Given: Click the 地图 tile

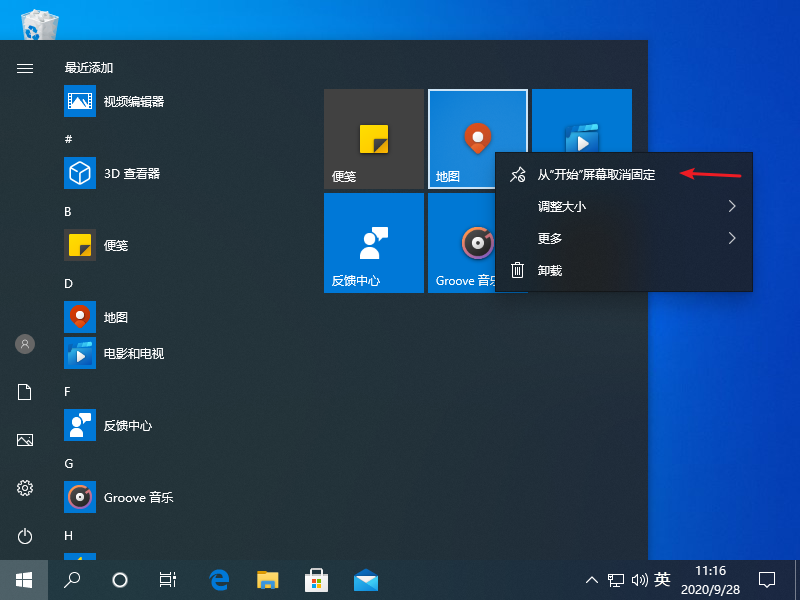Looking at the screenshot, I should tap(478, 139).
